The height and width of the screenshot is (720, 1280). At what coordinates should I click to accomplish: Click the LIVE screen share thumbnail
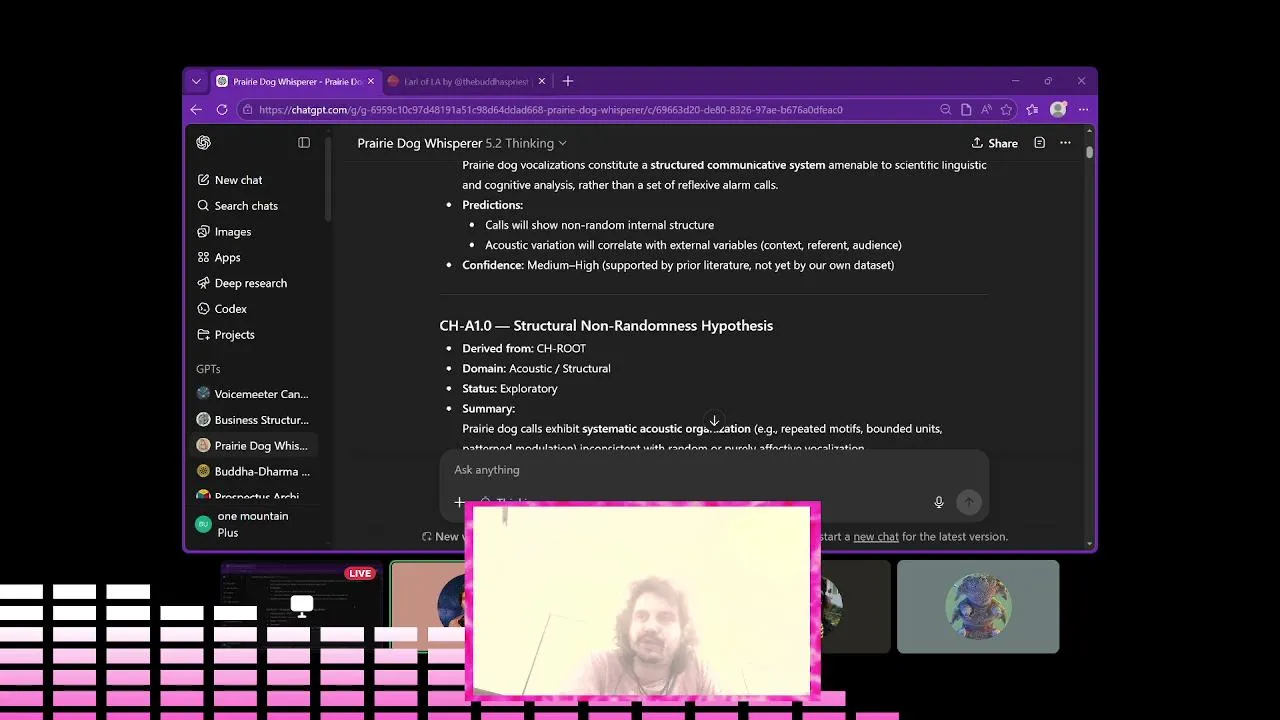click(x=302, y=606)
